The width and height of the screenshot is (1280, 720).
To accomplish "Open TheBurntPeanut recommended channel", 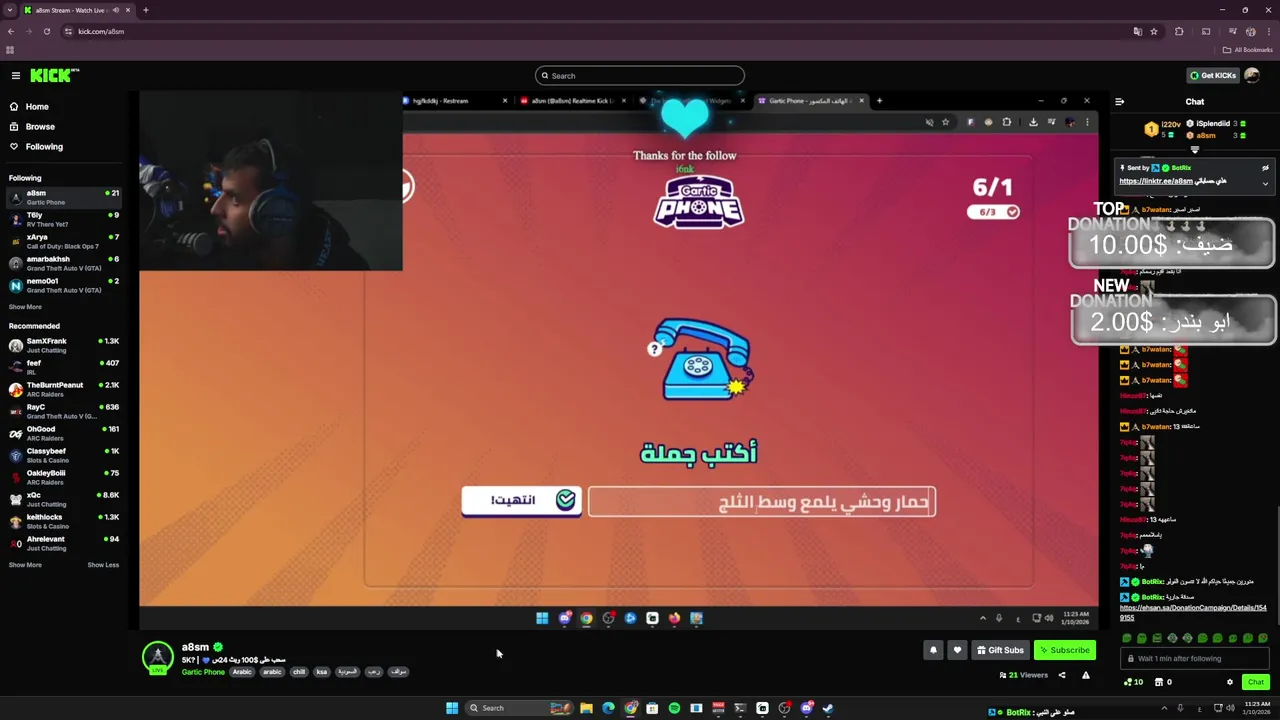I will coord(65,389).
